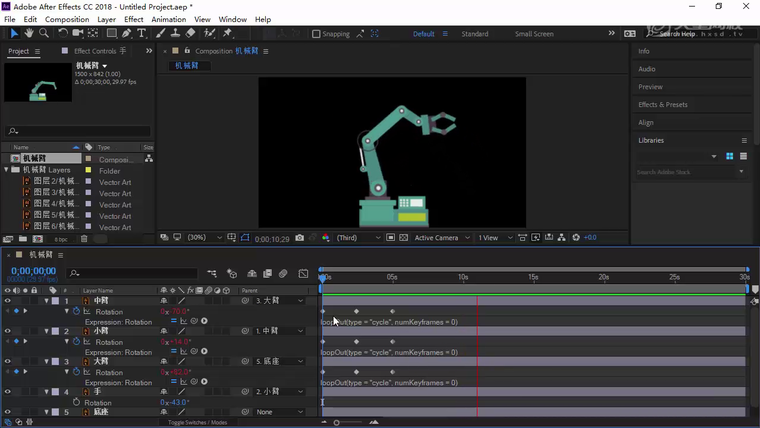
Task: Select the Clone Stamp tool
Action: (x=174, y=33)
